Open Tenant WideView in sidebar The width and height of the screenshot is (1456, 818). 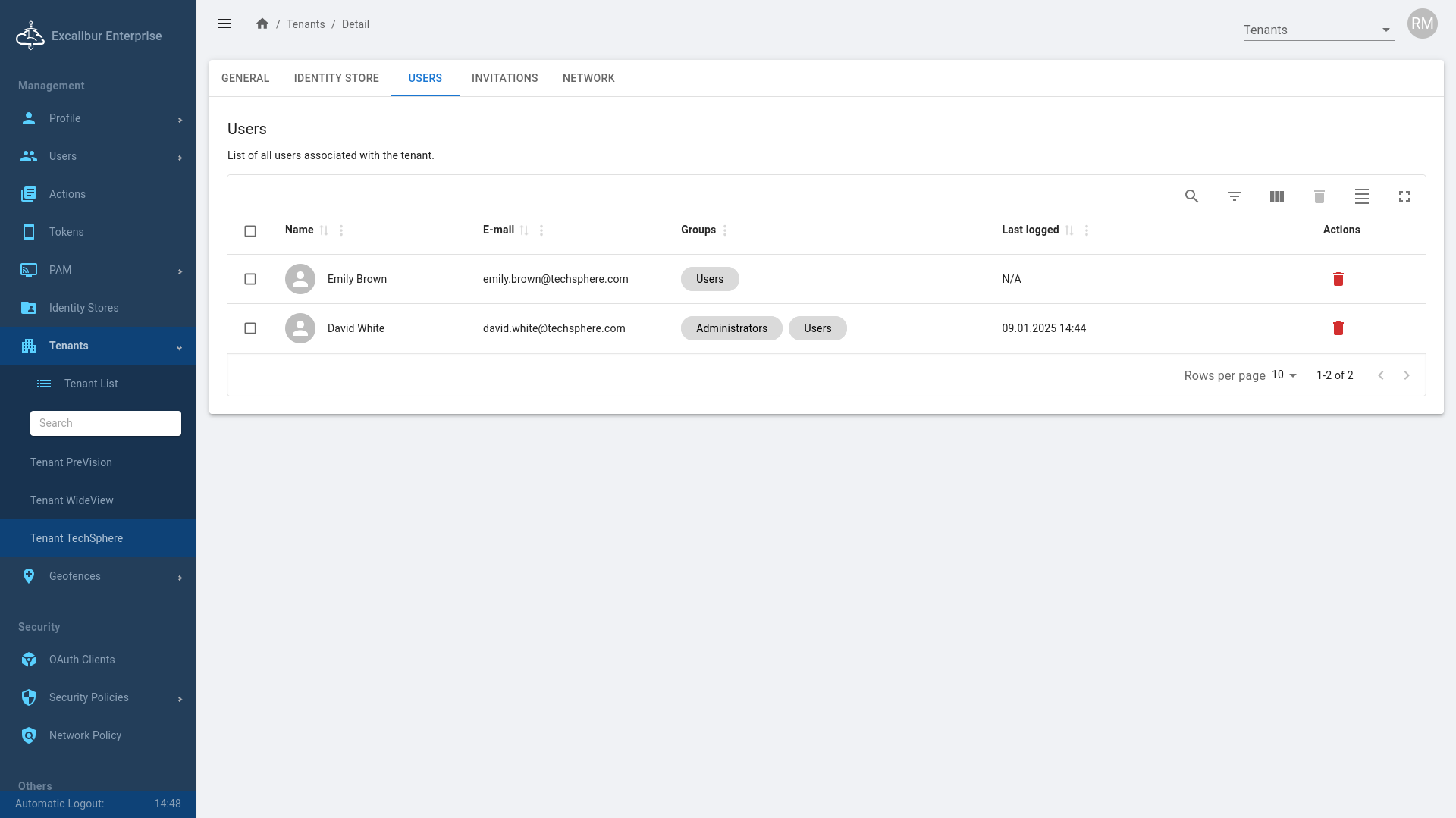point(72,500)
